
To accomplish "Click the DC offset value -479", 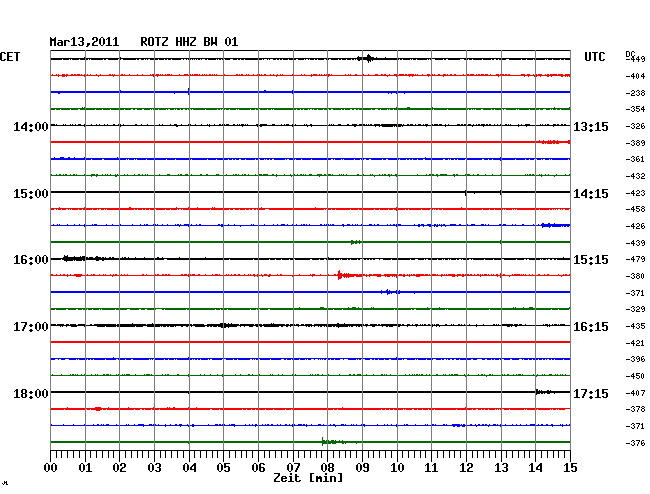I will pyautogui.click(x=635, y=259).
